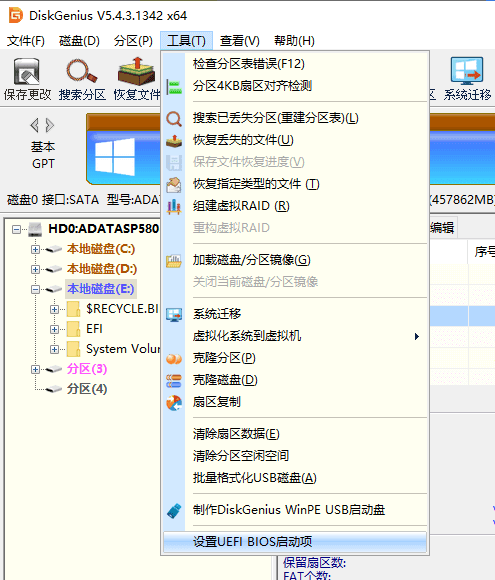The height and width of the screenshot is (580, 495).
Task: Expand the 本地磁盘(C:) tree node
Action: coord(35,249)
